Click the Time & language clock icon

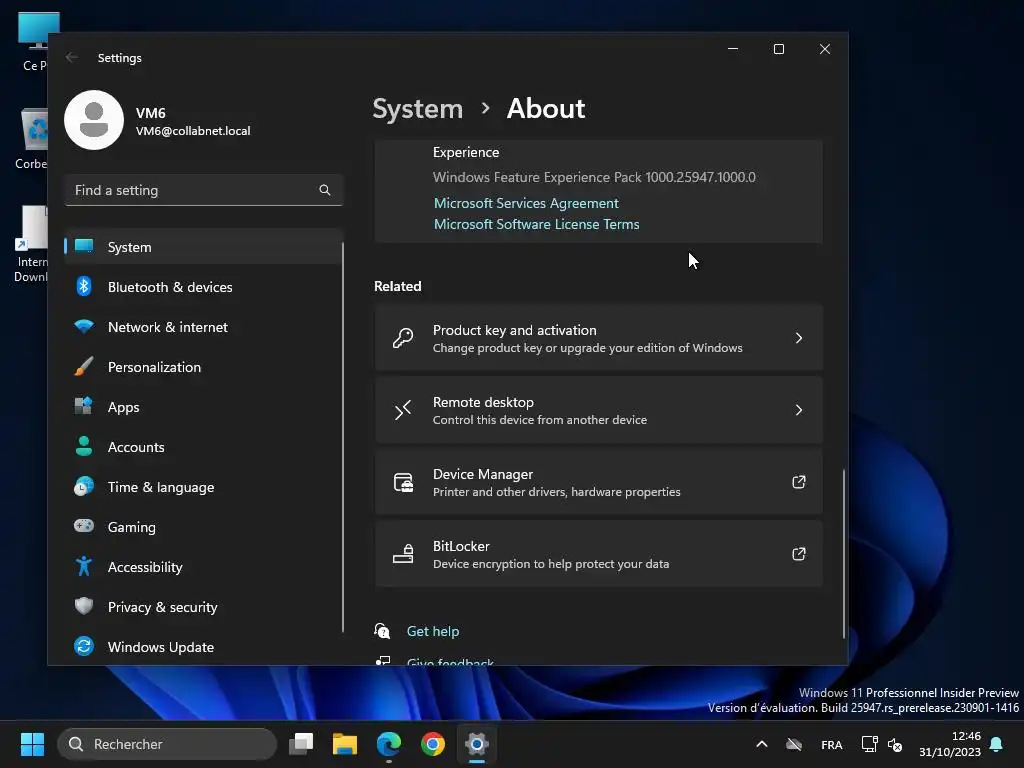(84, 487)
